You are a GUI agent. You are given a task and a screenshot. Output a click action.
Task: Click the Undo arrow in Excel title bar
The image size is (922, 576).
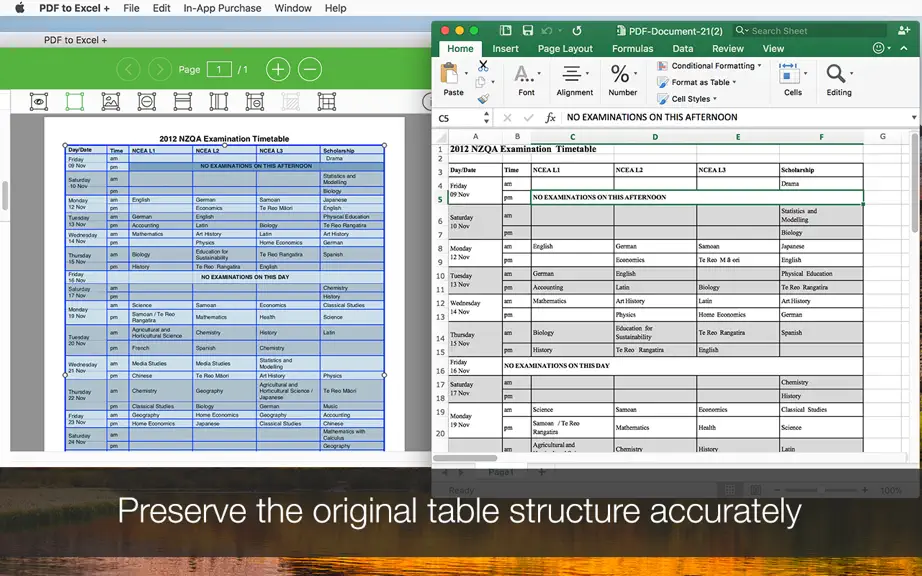coord(547,31)
